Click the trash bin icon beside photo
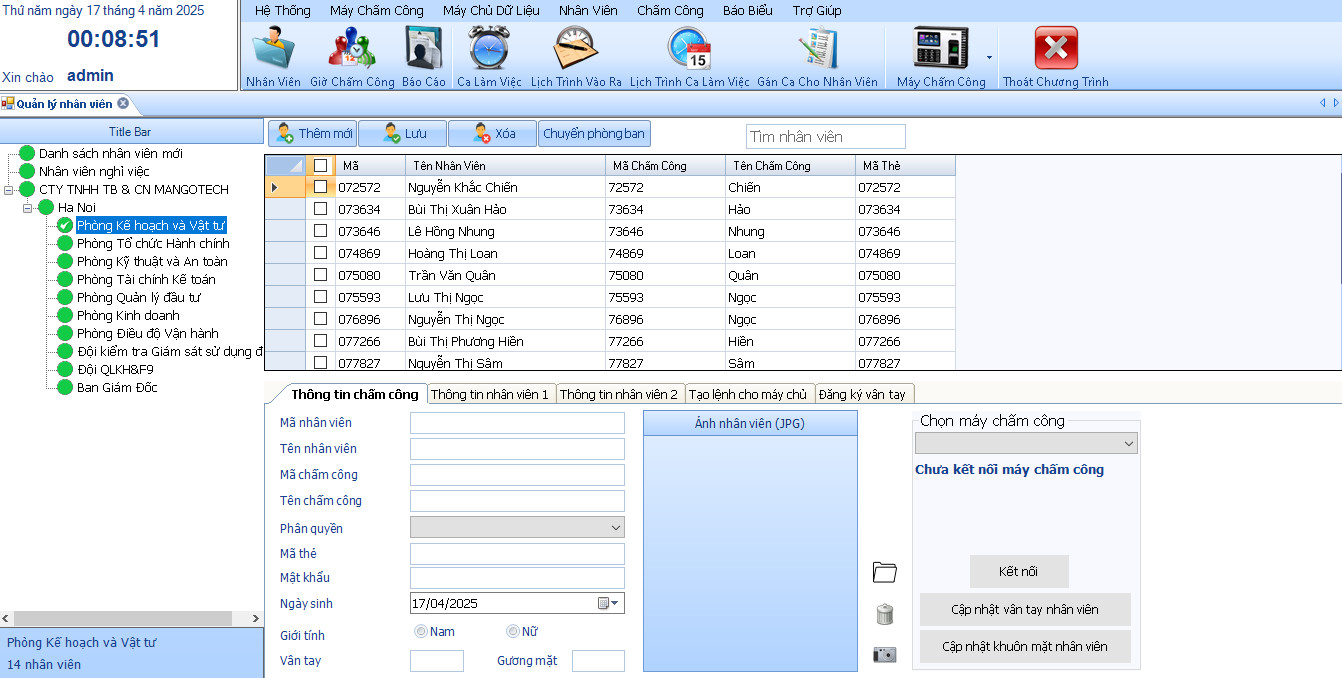 884,614
